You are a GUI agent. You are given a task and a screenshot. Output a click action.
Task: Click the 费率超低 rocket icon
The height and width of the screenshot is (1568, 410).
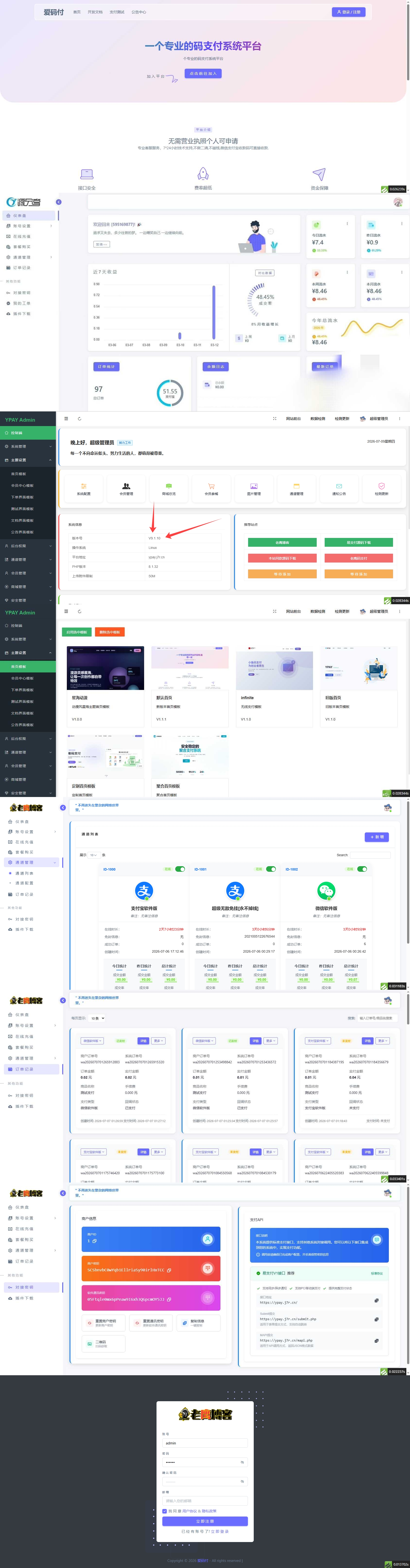203,174
